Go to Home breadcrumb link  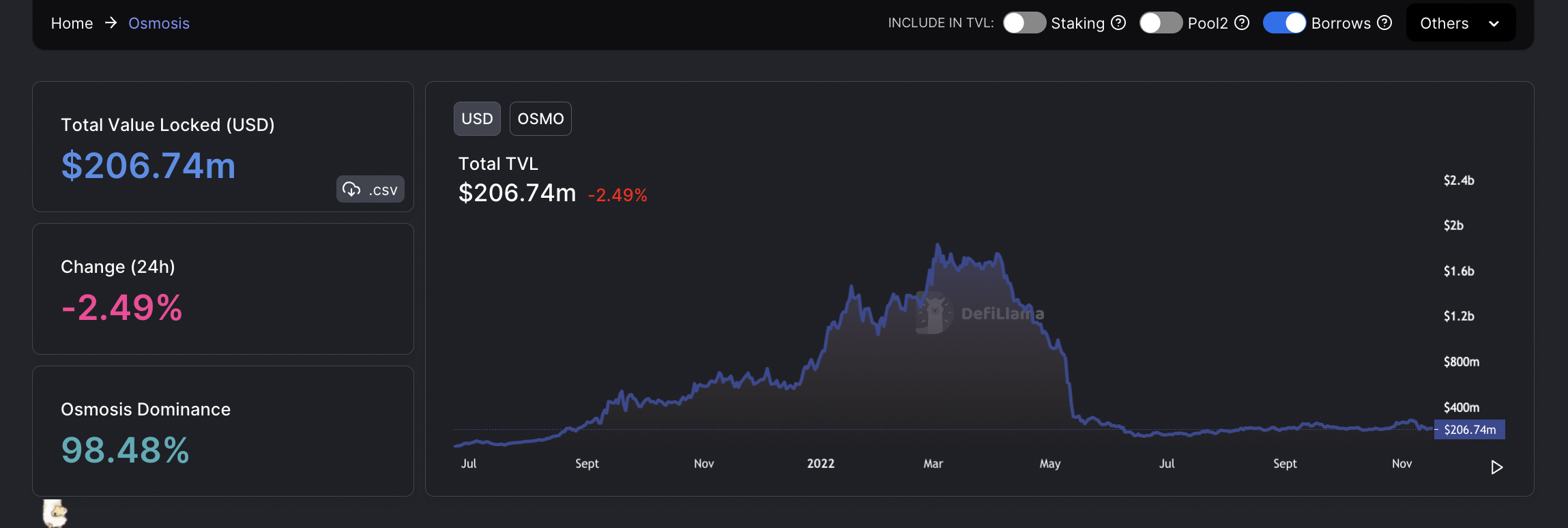[x=72, y=23]
